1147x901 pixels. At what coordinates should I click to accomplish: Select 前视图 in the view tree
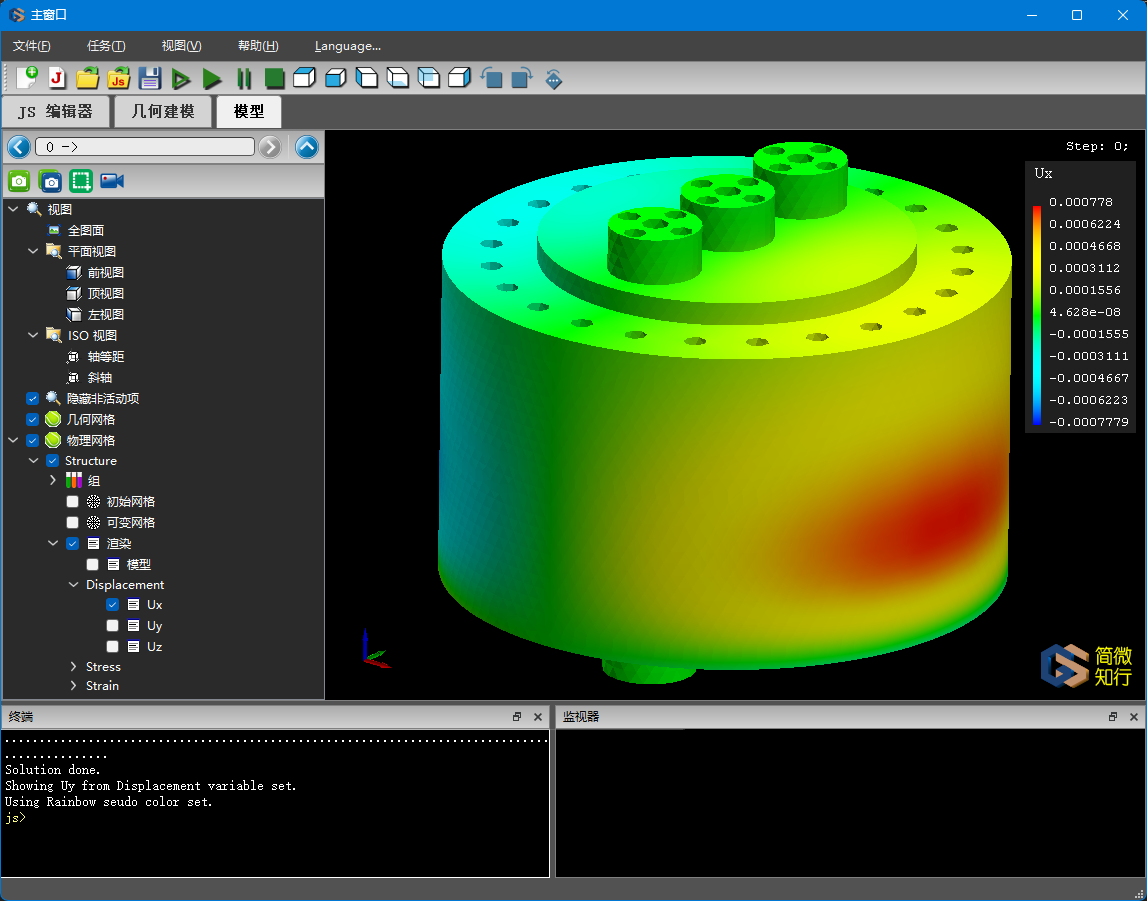pyautogui.click(x=105, y=273)
